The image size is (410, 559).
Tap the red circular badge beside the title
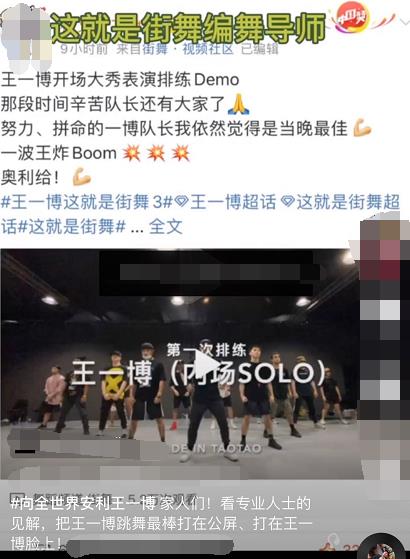coord(353,17)
